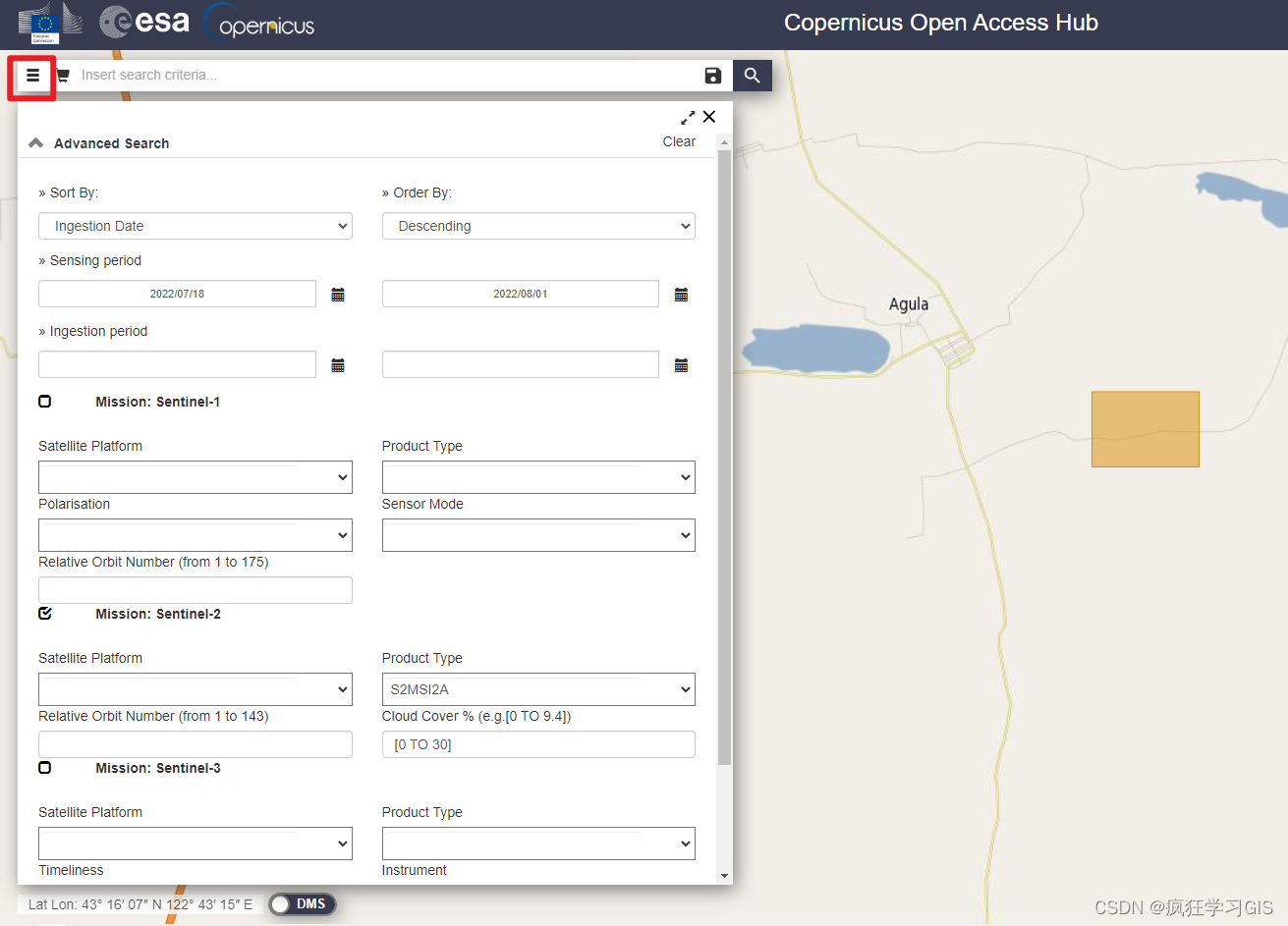The height and width of the screenshot is (926, 1288).
Task: Click Sentinel-2 Relative Orbit Number field
Action: click(x=196, y=744)
